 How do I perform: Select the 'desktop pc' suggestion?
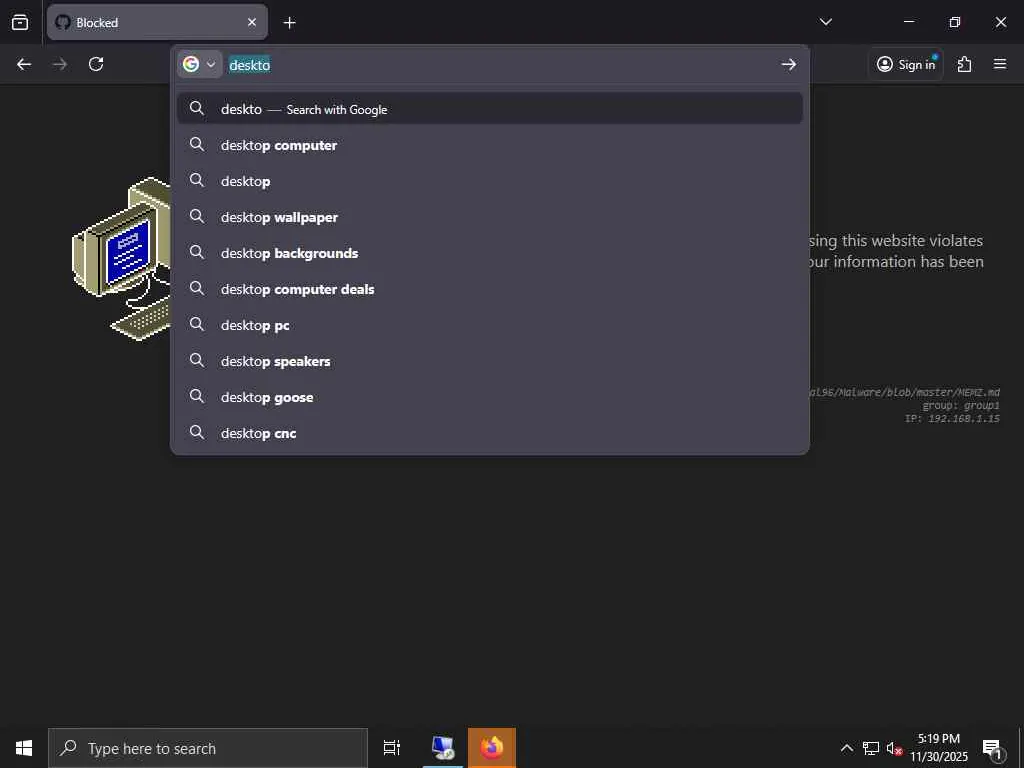pos(490,325)
